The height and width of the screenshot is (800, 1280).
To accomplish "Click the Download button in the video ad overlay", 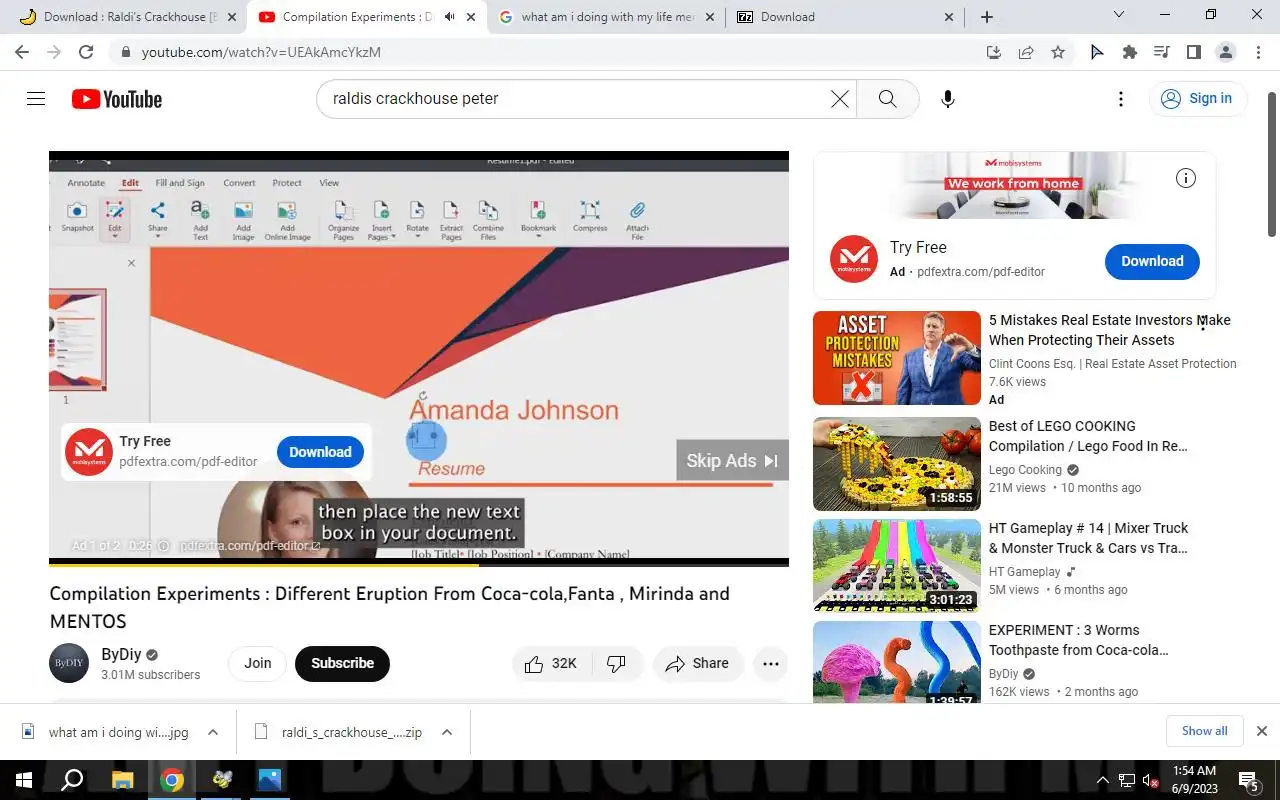I will click(x=320, y=452).
